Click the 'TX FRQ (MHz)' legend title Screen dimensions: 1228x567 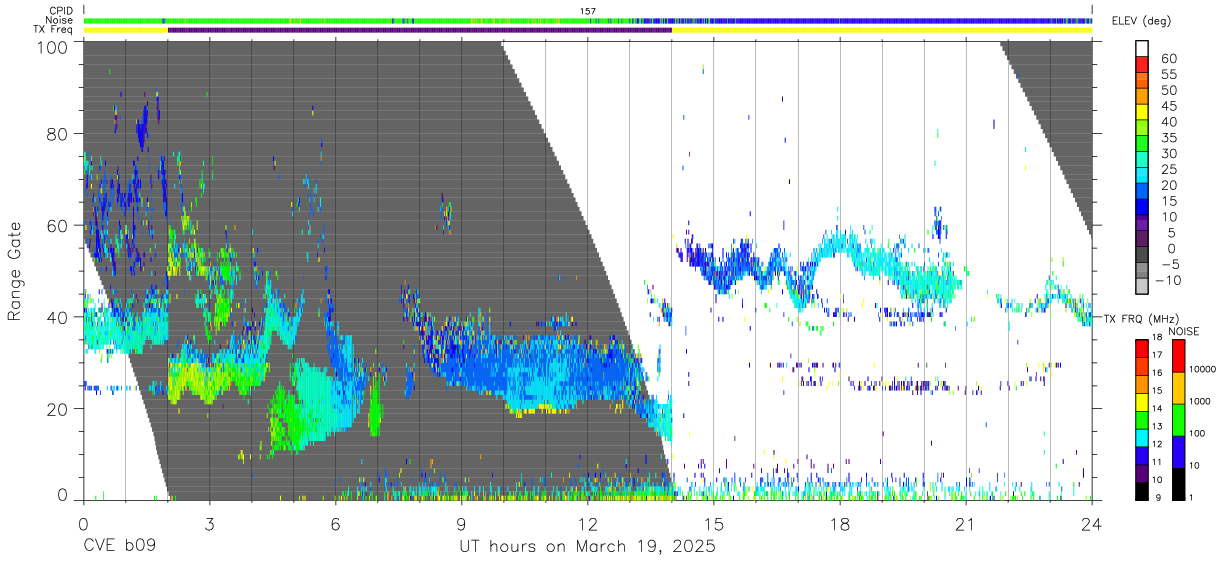click(x=1140, y=319)
